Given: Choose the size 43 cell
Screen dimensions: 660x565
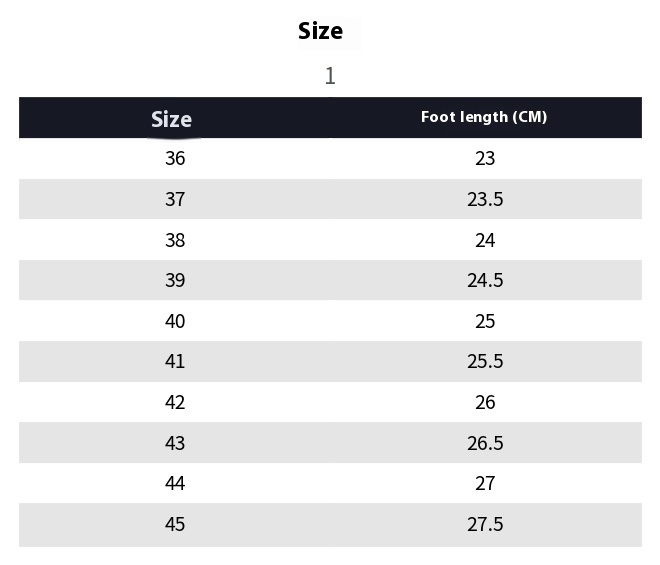Looking at the screenshot, I should click(175, 443).
